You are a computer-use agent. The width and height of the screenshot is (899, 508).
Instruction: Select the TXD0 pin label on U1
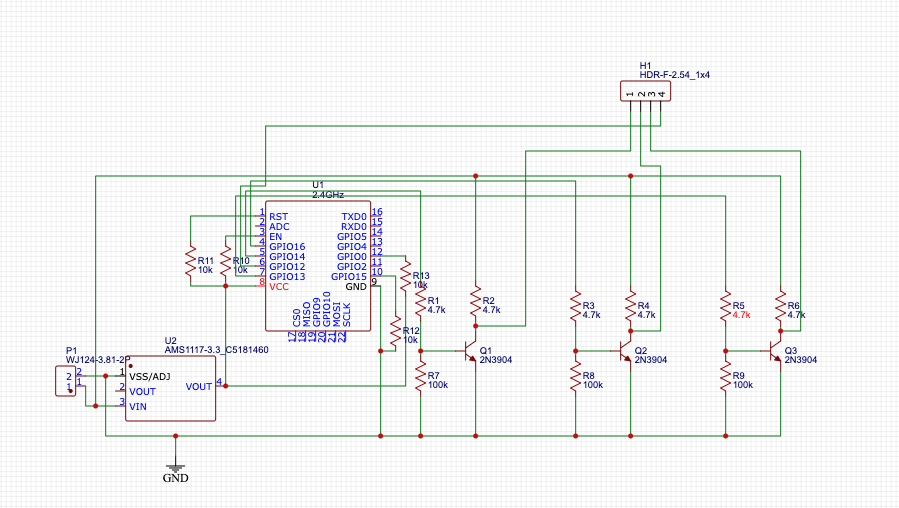click(353, 216)
